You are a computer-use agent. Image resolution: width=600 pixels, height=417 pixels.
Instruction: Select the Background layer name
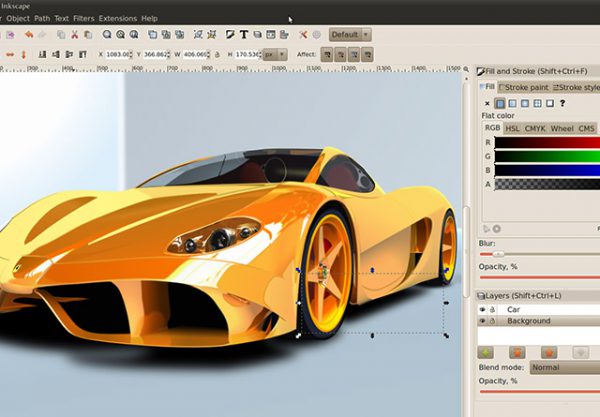pos(528,321)
